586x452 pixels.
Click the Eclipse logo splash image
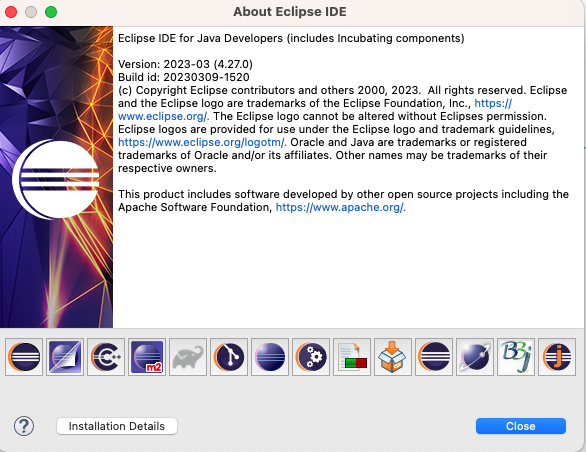[x=56, y=177]
